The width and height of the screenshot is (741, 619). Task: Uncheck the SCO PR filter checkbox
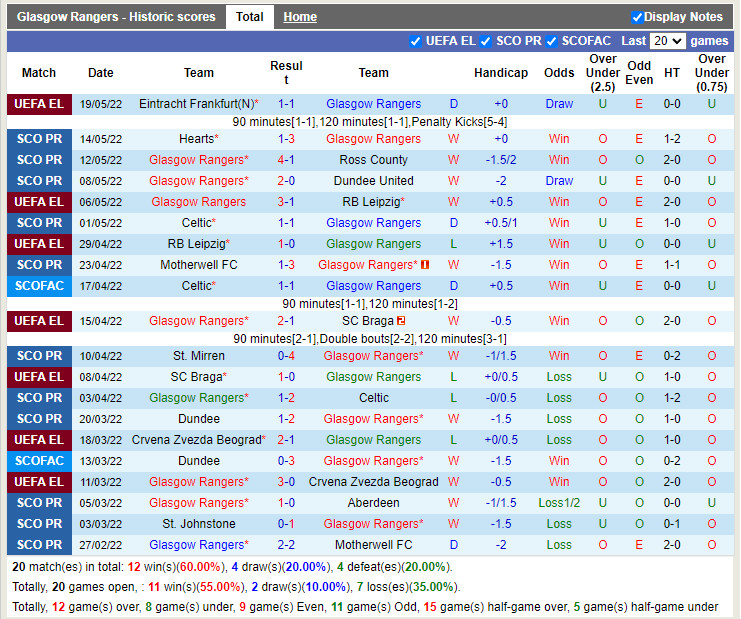click(x=485, y=41)
